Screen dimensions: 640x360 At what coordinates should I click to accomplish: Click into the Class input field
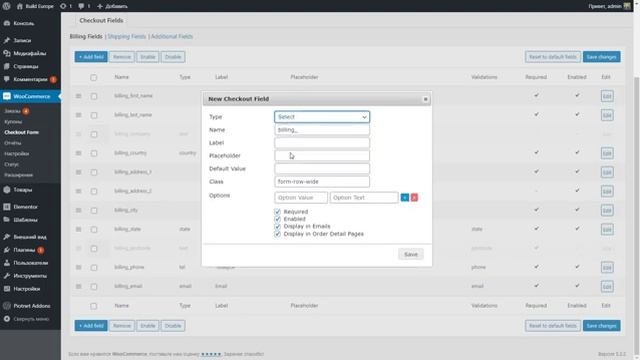coord(322,182)
